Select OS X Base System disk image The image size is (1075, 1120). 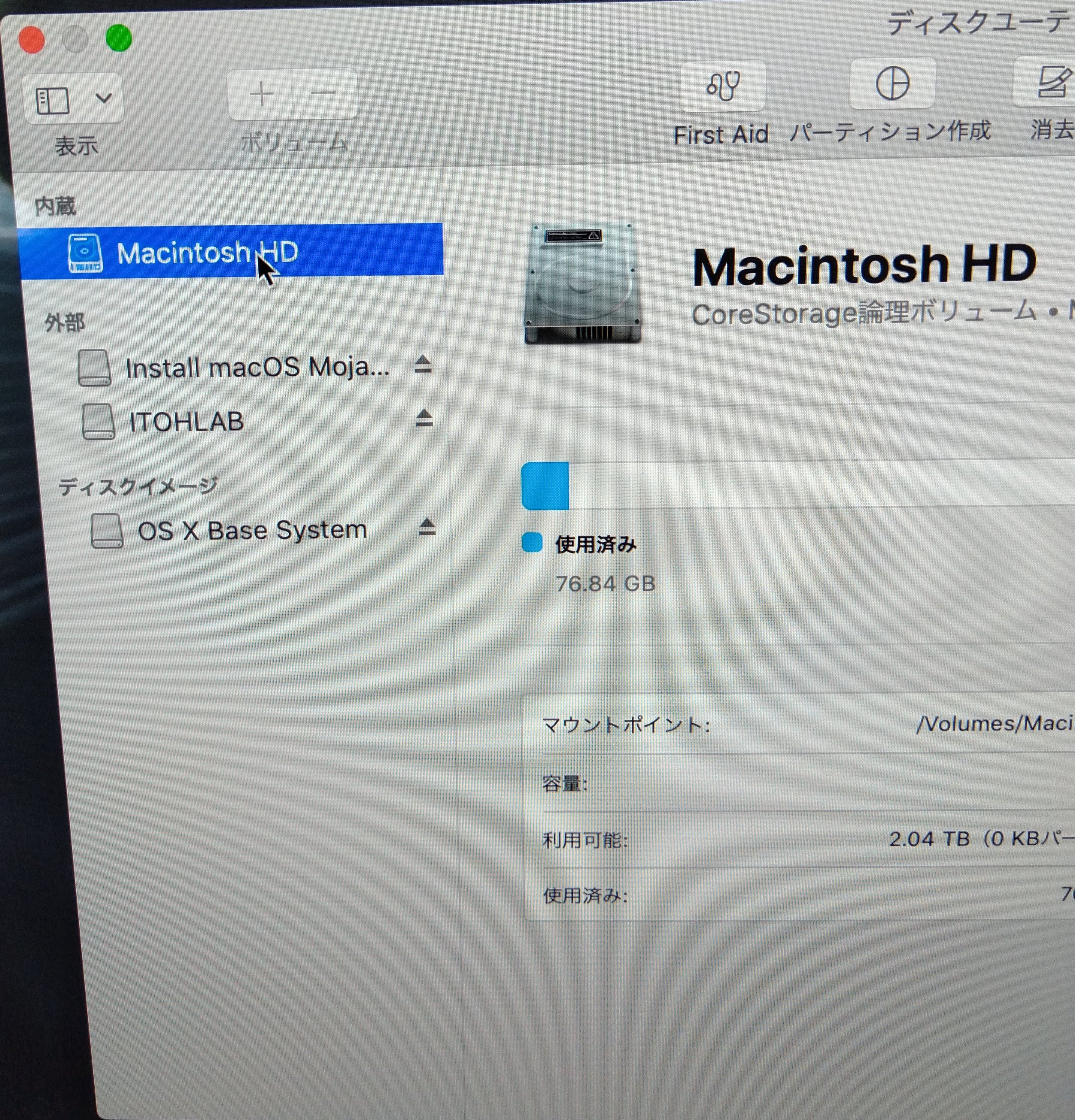click(x=252, y=530)
